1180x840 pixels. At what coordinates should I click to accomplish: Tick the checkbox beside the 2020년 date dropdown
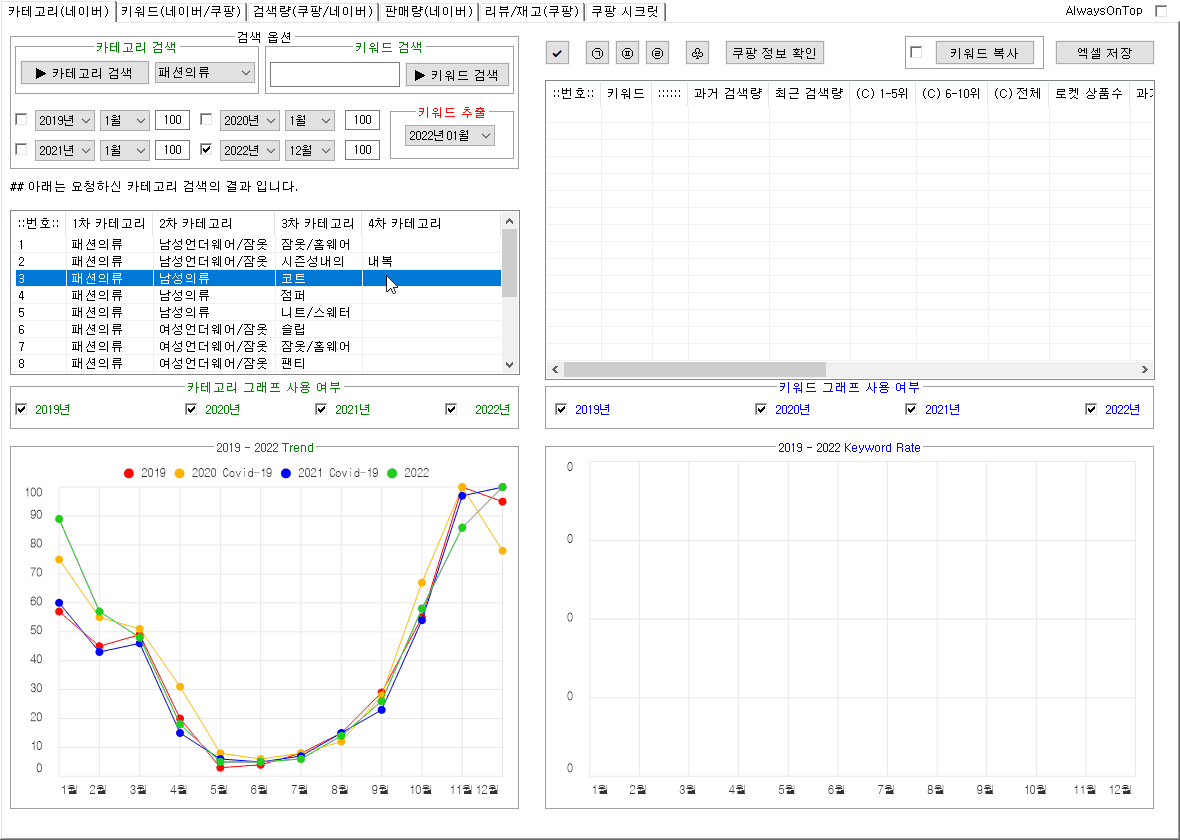click(206, 120)
